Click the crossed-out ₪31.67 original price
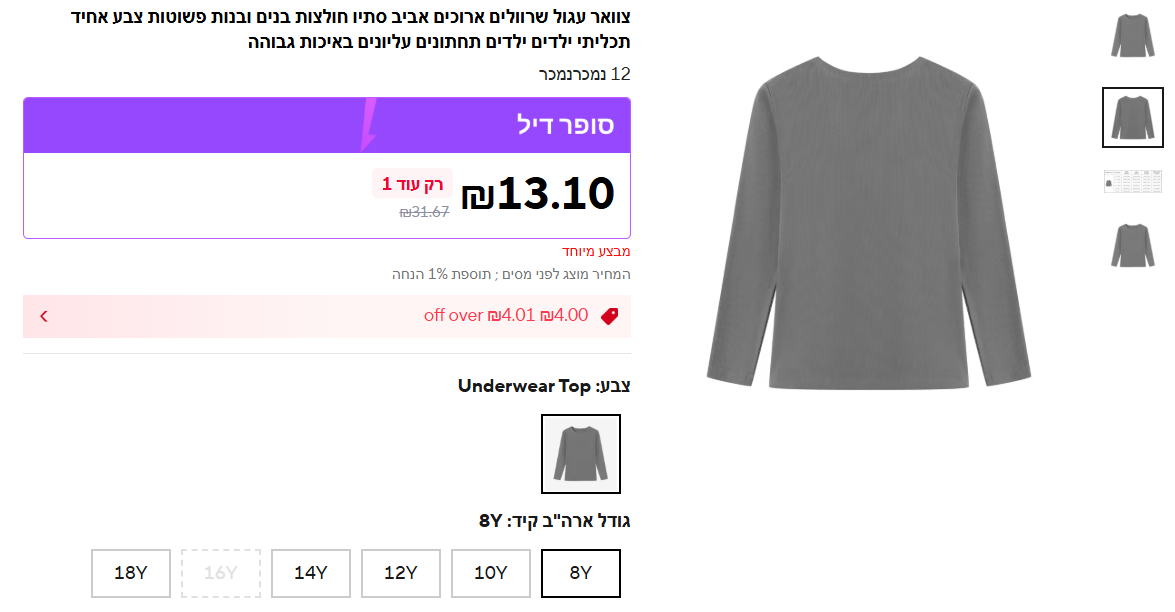The height and width of the screenshot is (612, 1175). coord(424,211)
